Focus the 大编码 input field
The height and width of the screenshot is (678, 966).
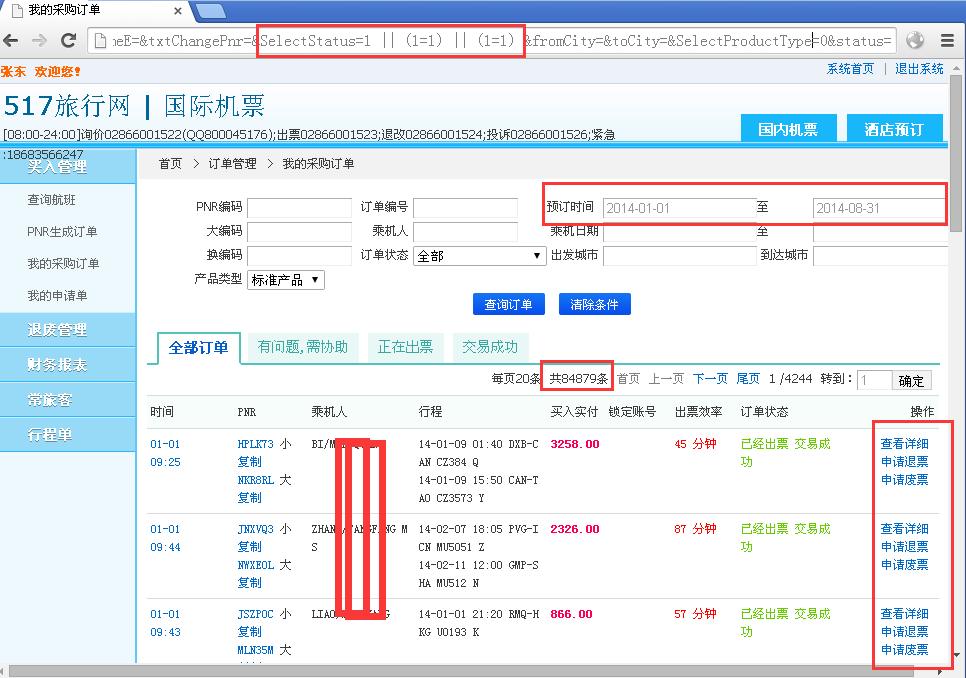pyautogui.click(x=299, y=232)
